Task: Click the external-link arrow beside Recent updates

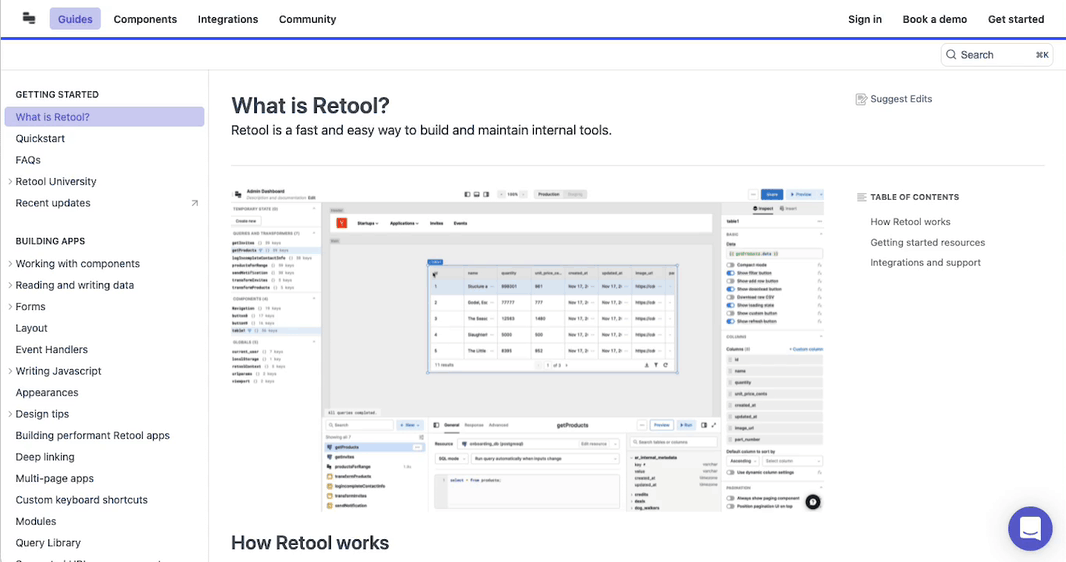Action: 194,203
